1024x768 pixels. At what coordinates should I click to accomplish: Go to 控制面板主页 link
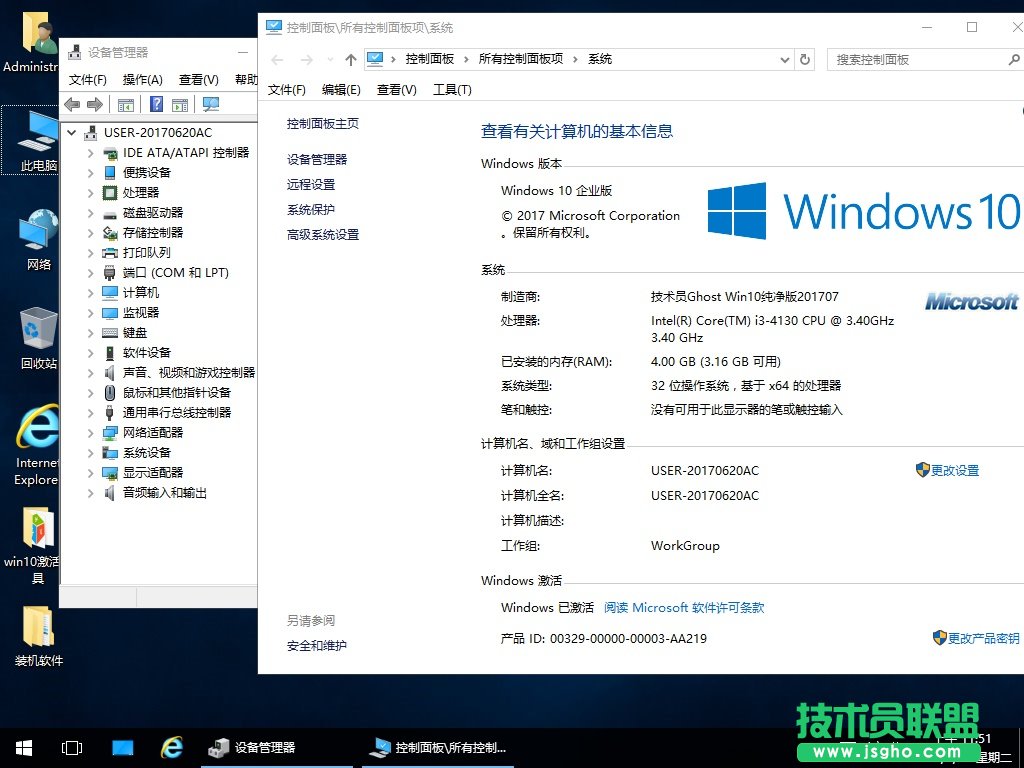coord(323,123)
